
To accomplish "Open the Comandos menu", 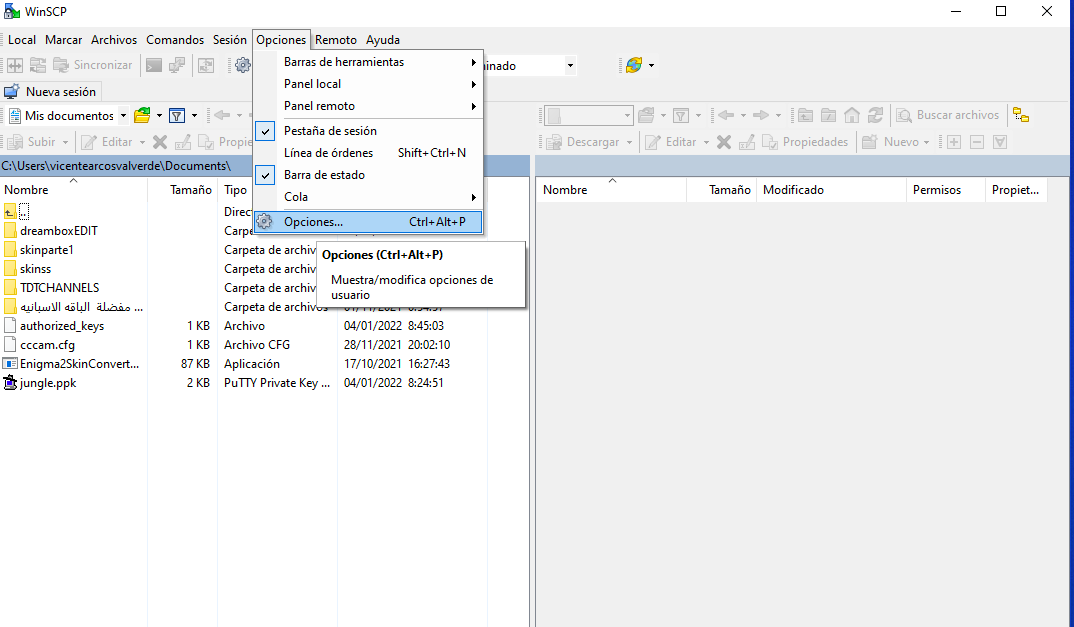I will [x=175, y=40].
